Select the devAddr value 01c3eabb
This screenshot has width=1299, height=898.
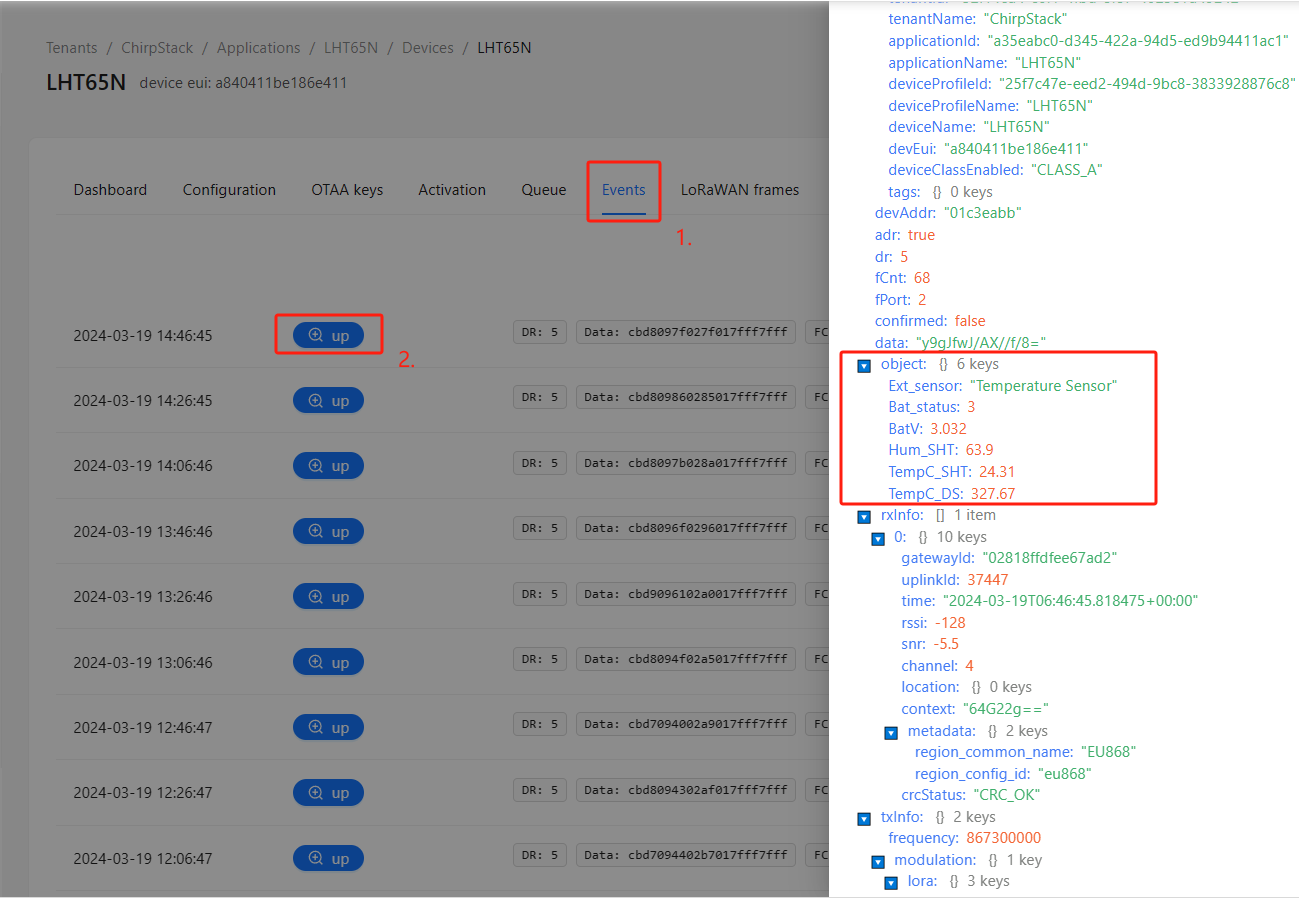983,213
